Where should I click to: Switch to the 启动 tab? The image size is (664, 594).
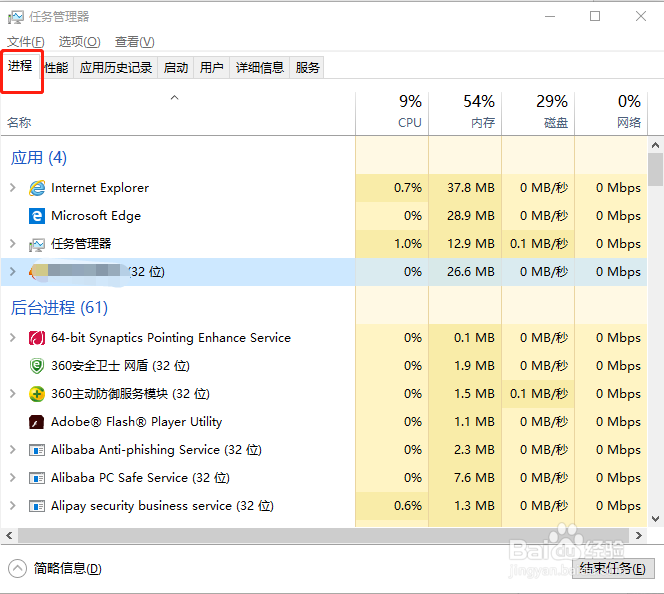tap(176, 67)
